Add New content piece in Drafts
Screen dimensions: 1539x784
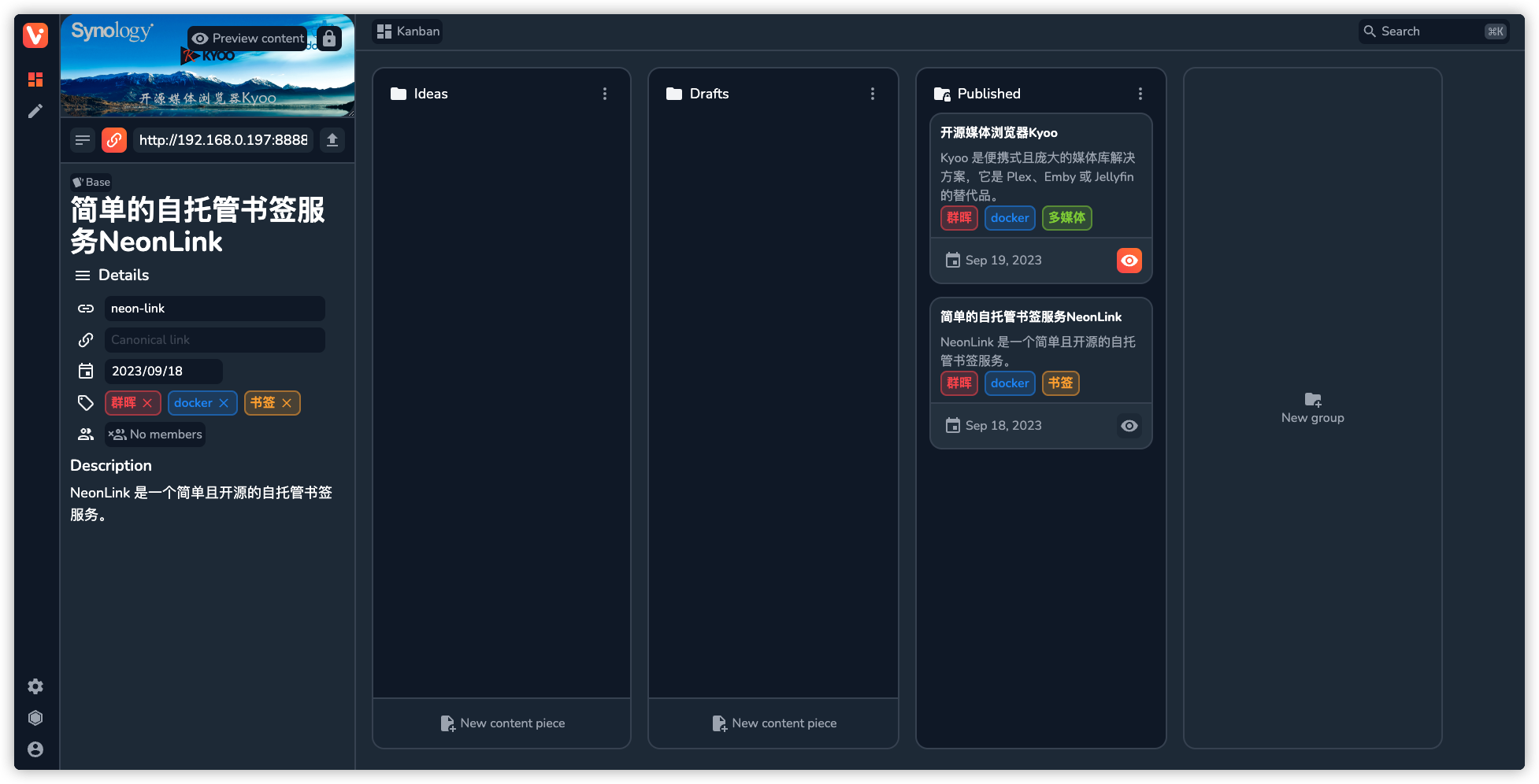[773, 723]
